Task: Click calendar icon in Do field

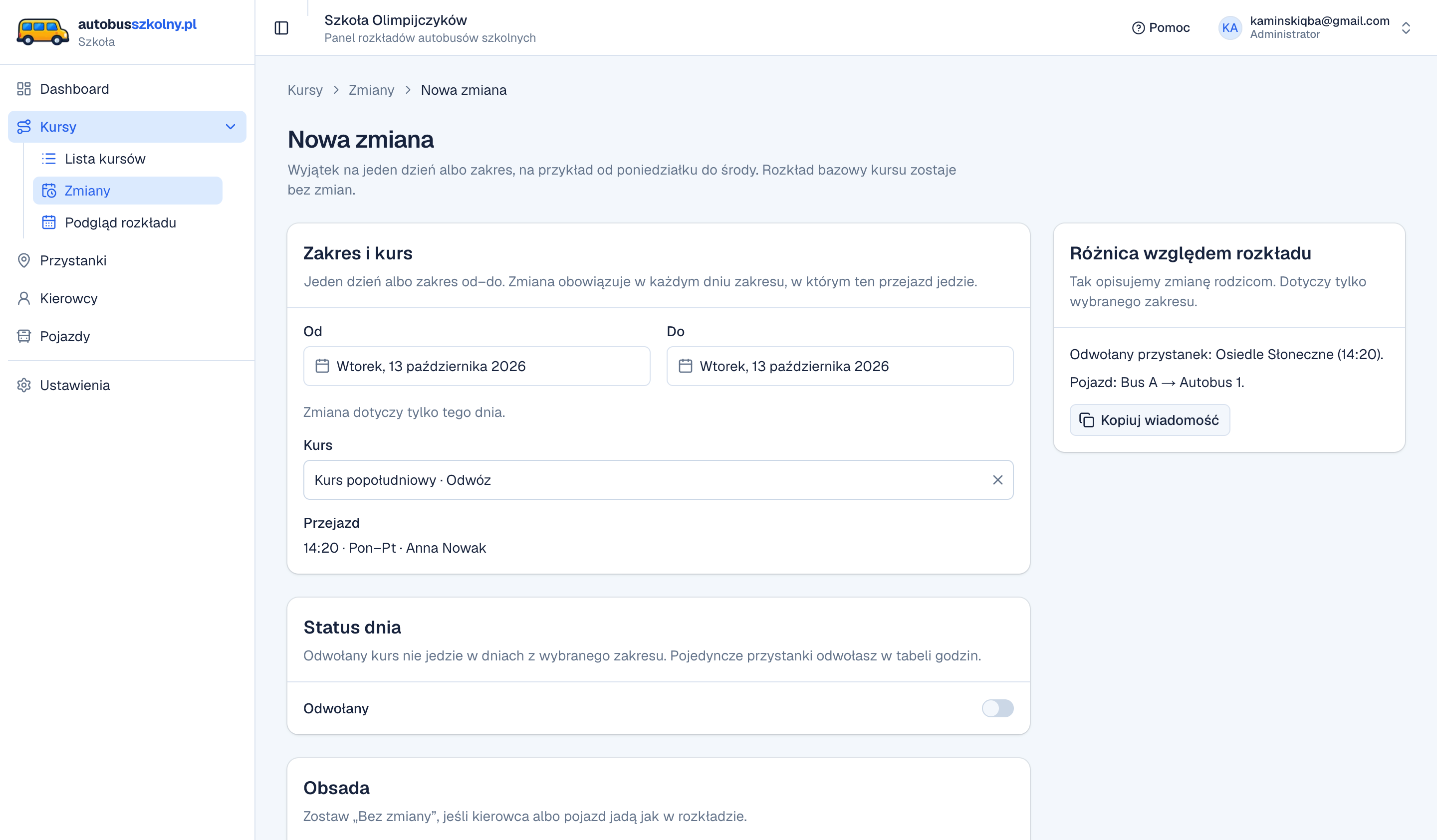Action: tap(686, 366)
